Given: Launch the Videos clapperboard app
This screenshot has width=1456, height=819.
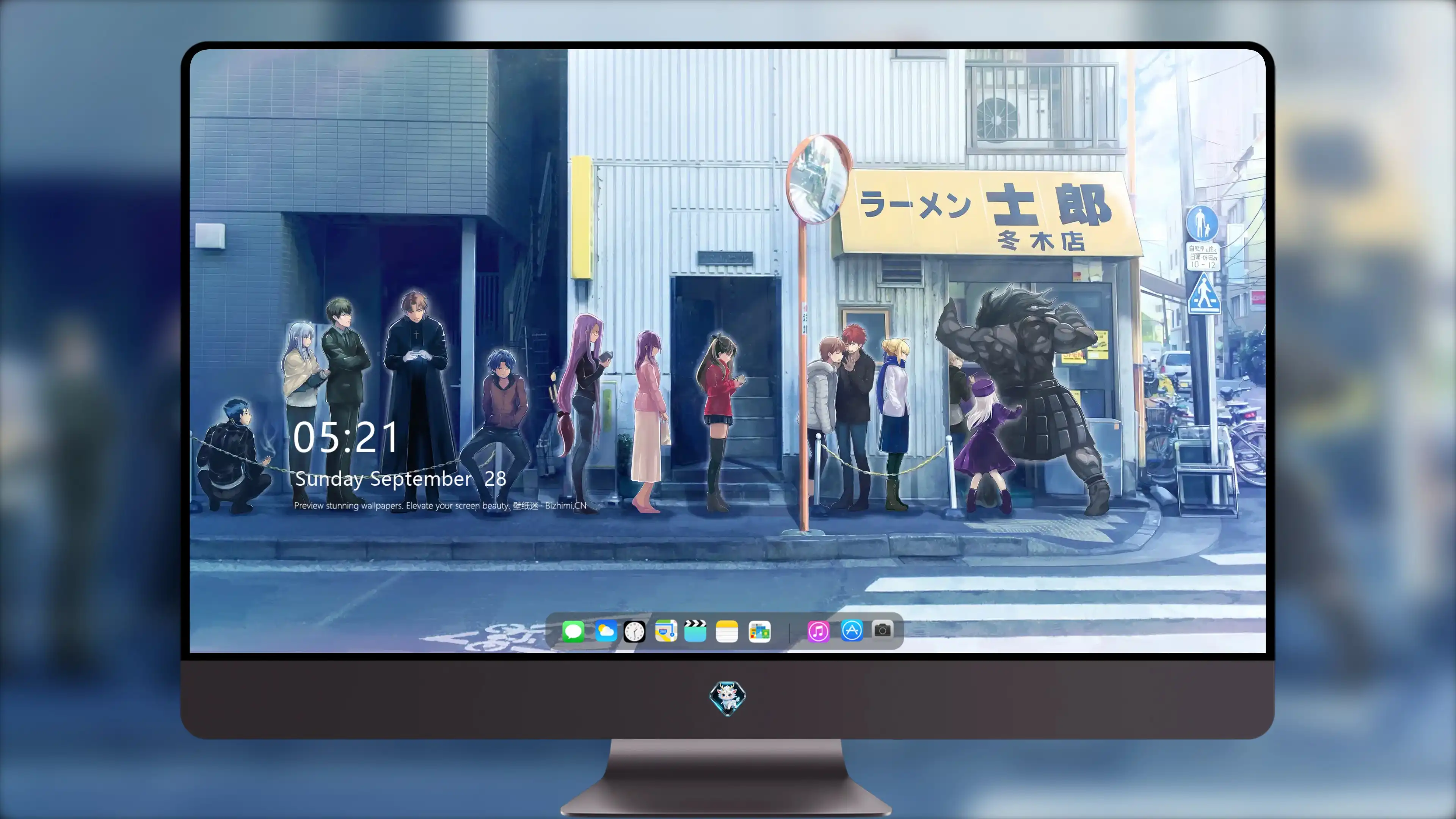Looking at the screenshot, I should pos(695,631).
